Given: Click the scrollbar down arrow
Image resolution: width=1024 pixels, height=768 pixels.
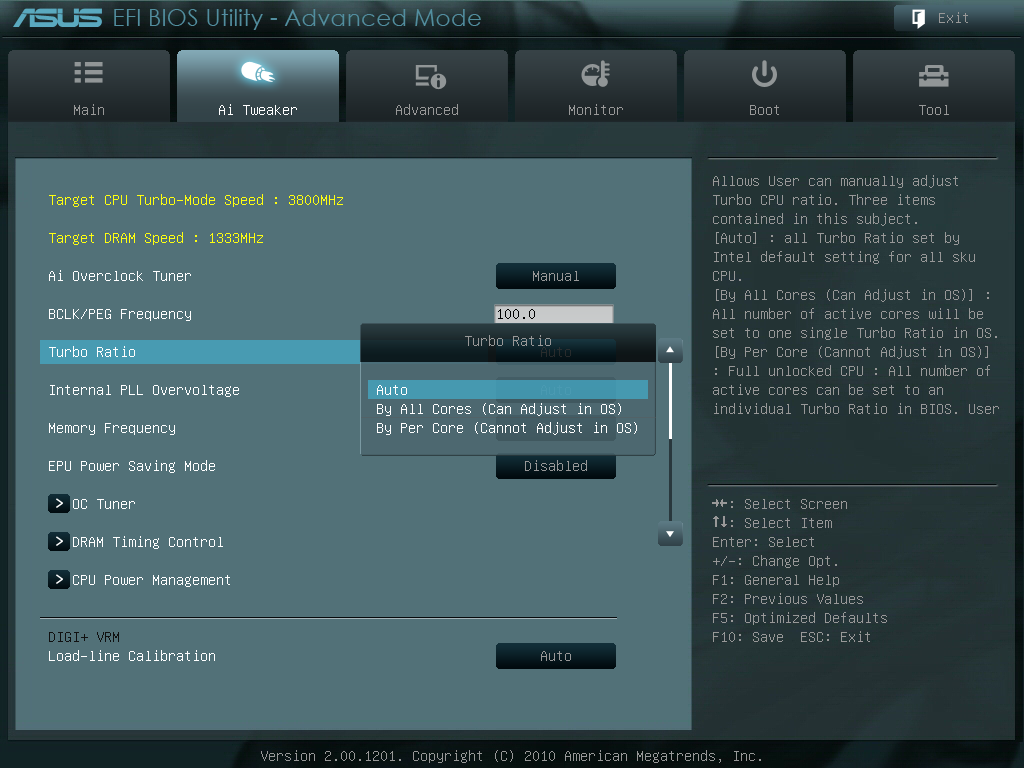Looking at the screenshot, I should click(x=670, y=534).
